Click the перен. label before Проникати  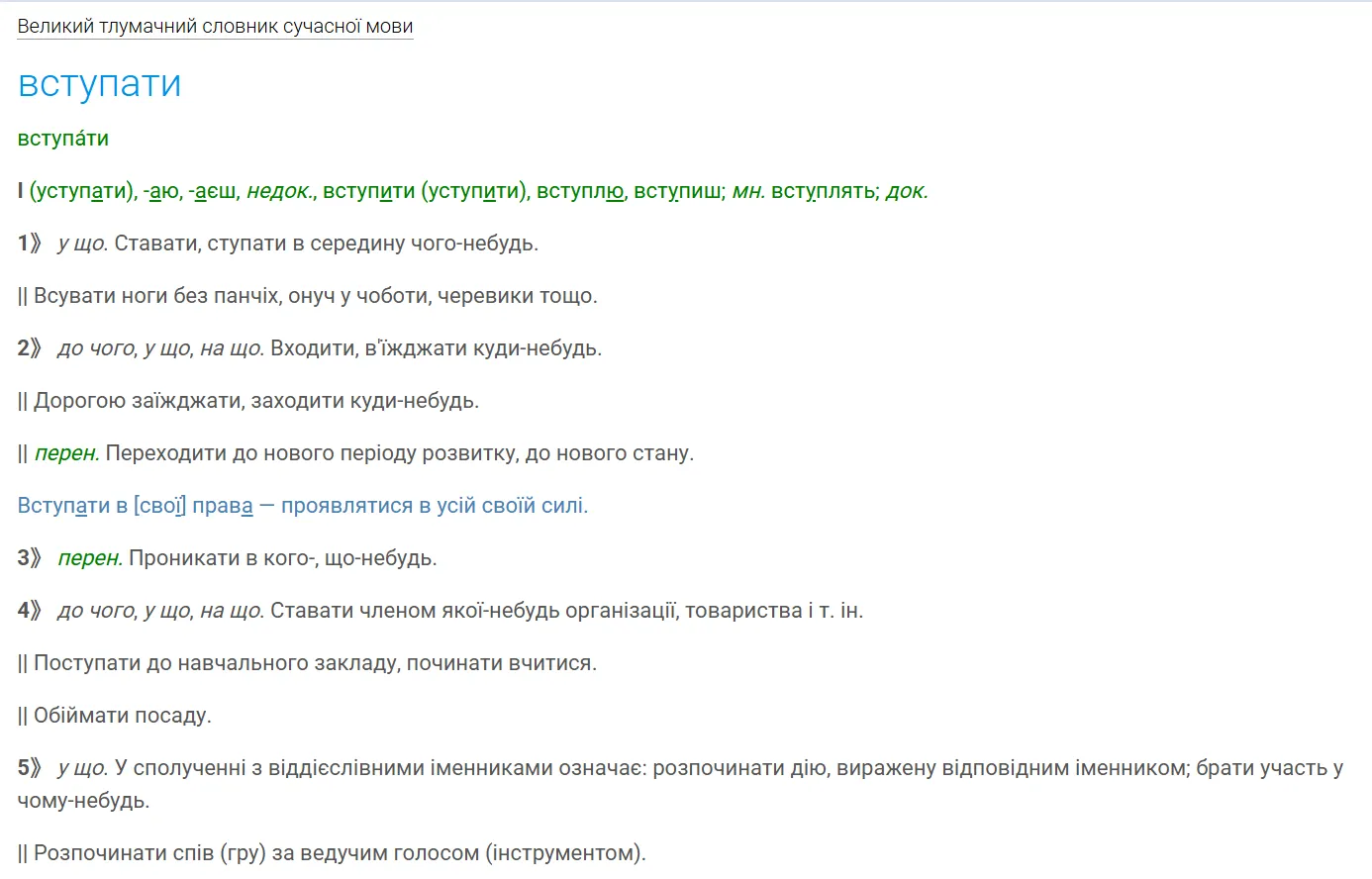coord(90,558)
